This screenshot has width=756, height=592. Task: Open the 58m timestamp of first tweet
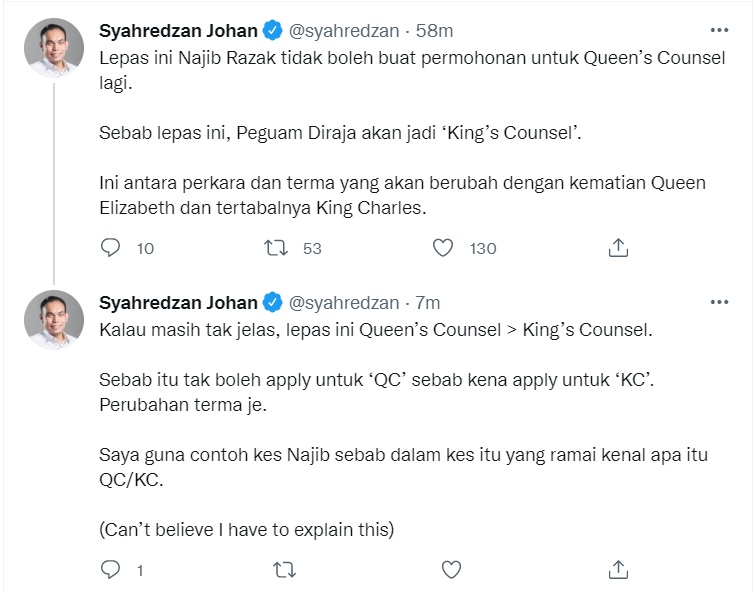tap(434, 31)
